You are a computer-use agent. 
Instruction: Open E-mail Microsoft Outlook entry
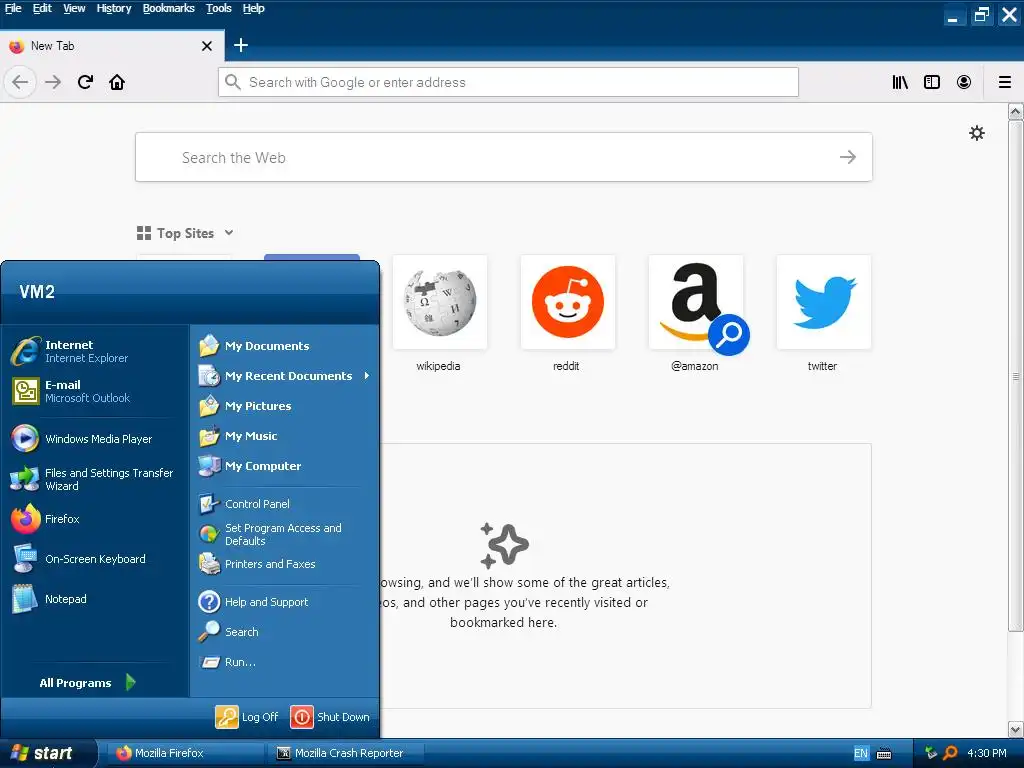point(96,391)
